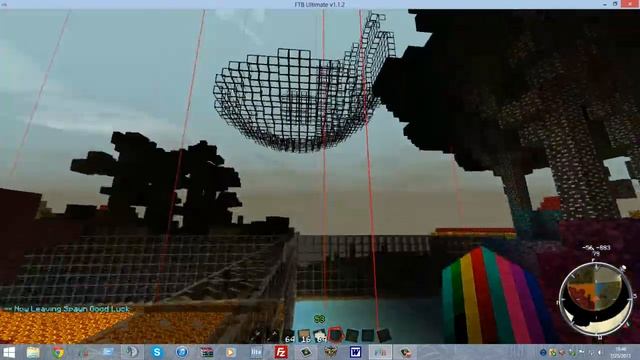Click the rainbow-striped block in the game world
640x360 pixels.
495,296
